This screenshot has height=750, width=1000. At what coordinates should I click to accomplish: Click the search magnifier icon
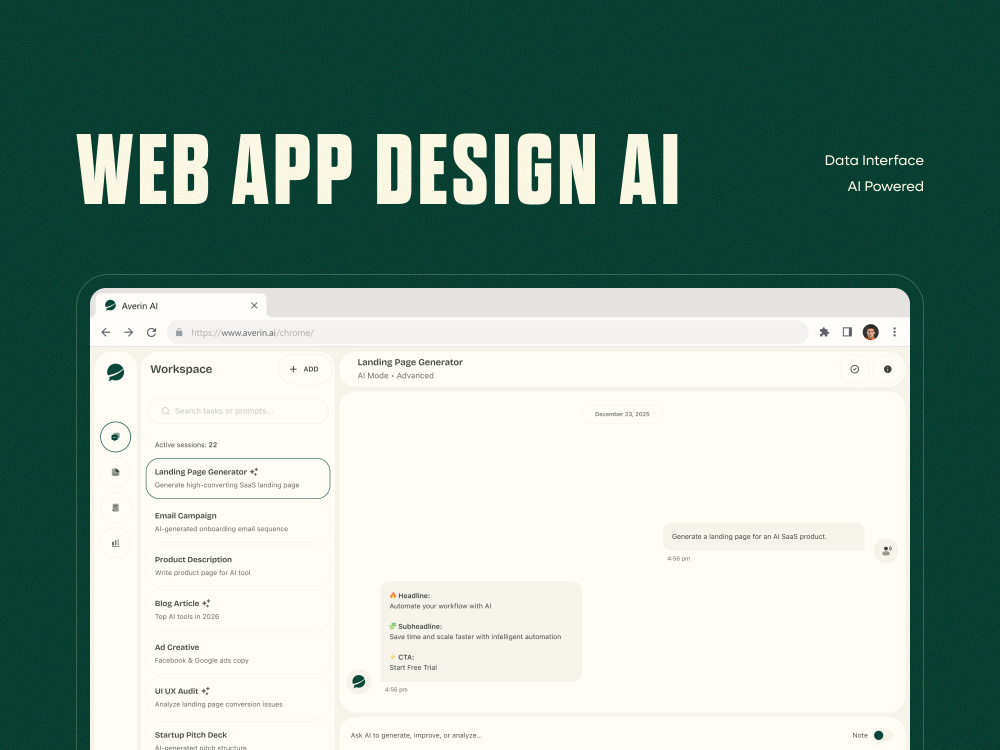coord(166,411)
